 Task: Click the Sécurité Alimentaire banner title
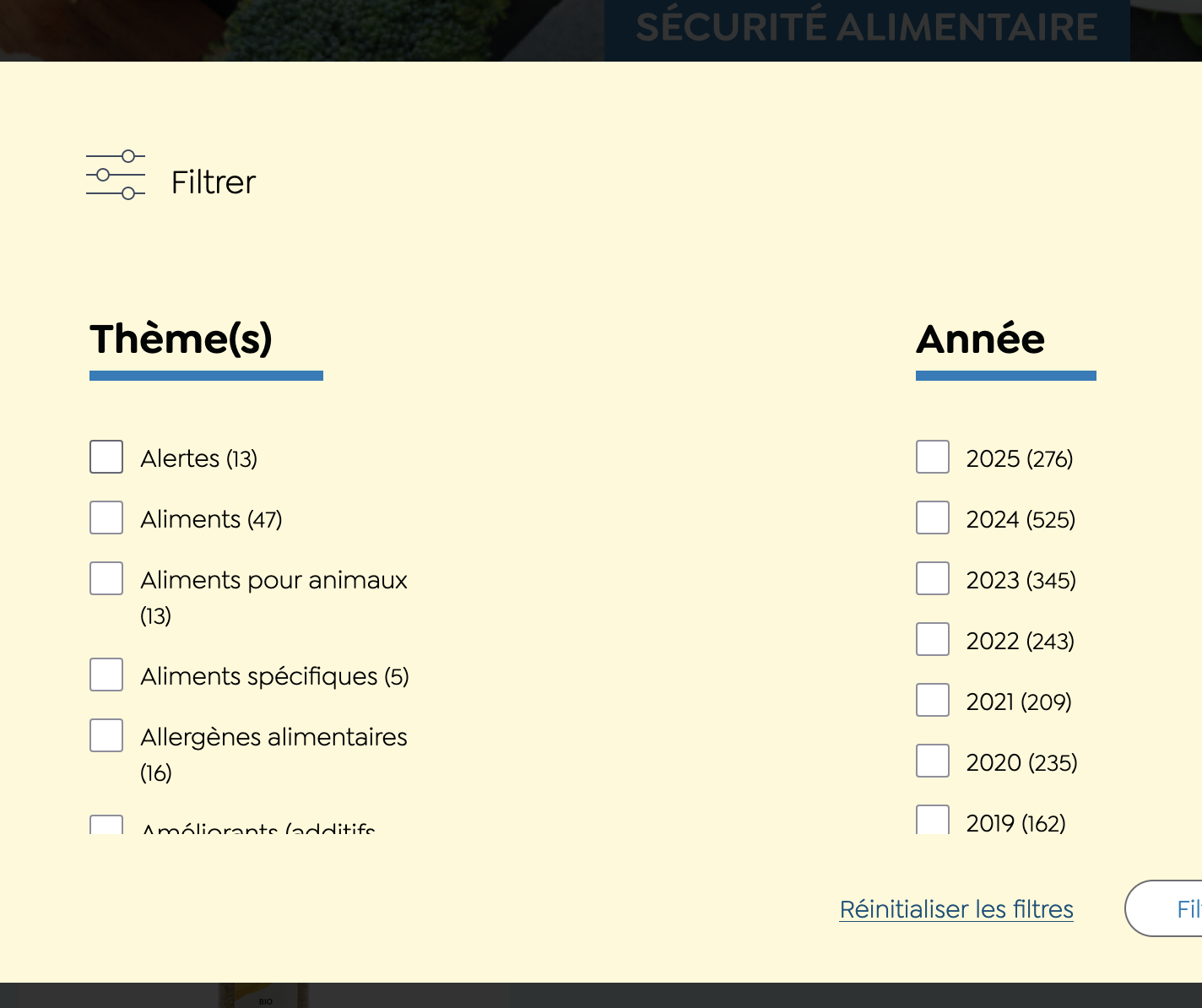pyautogui.click(x=867, y=27)
